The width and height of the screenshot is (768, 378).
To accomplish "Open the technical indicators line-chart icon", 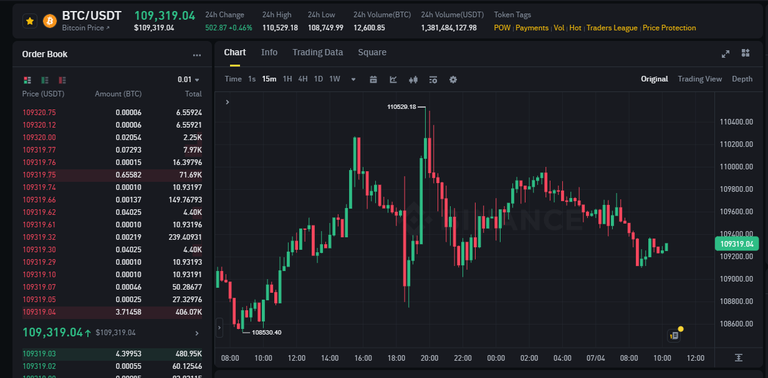I will pyautogui.click(x=393, y=79).
